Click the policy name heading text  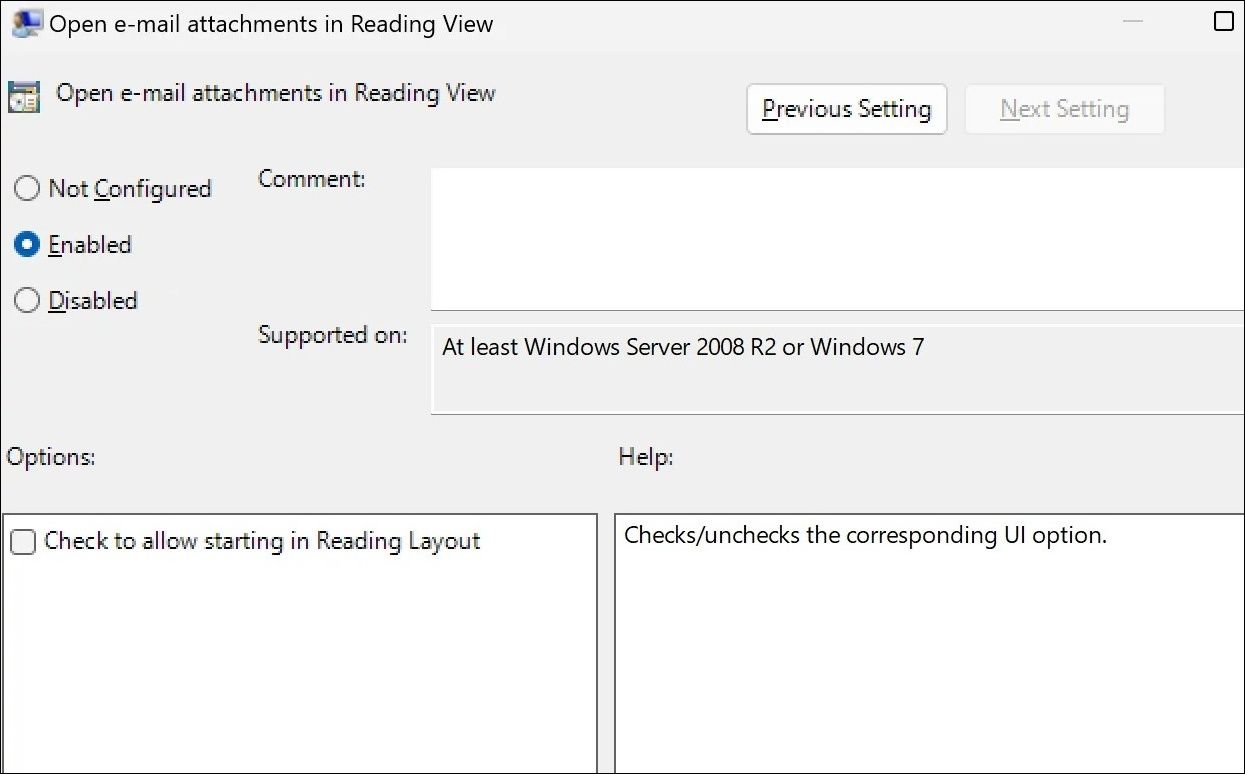coord(275,94)
